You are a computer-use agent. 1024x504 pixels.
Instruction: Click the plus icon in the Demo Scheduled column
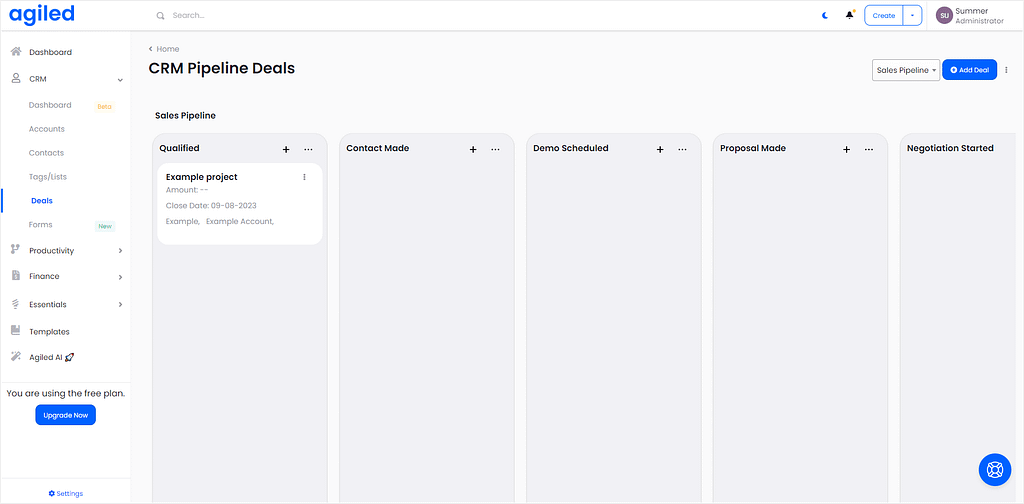pyautogui.click(x=660, y=150)
